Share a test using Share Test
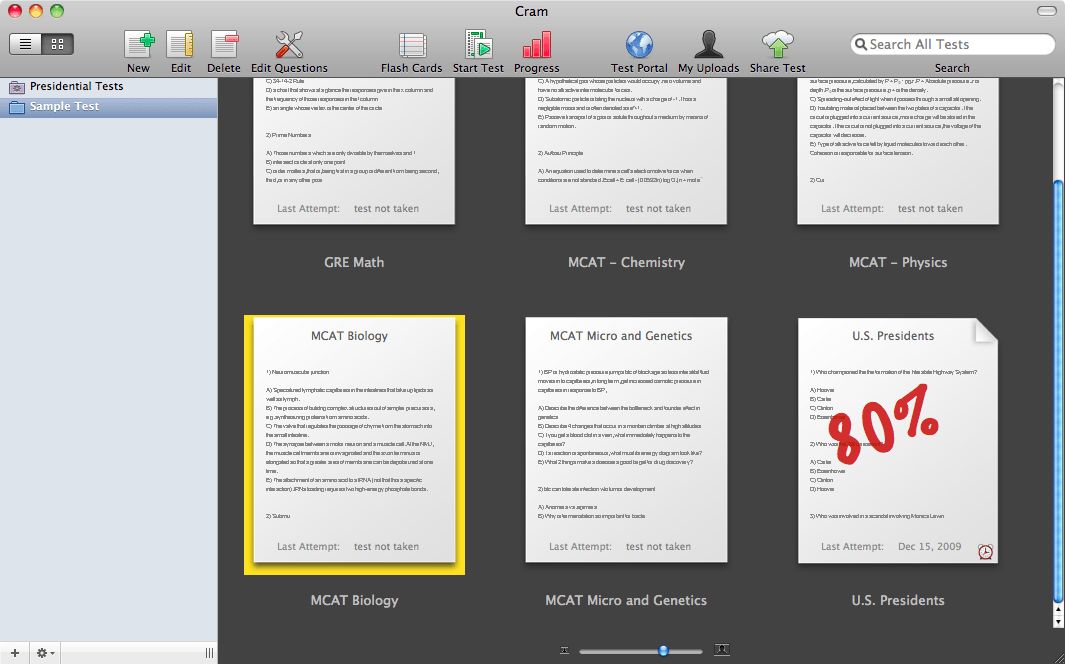1065x664 pixels. click(x=776, y=44)
